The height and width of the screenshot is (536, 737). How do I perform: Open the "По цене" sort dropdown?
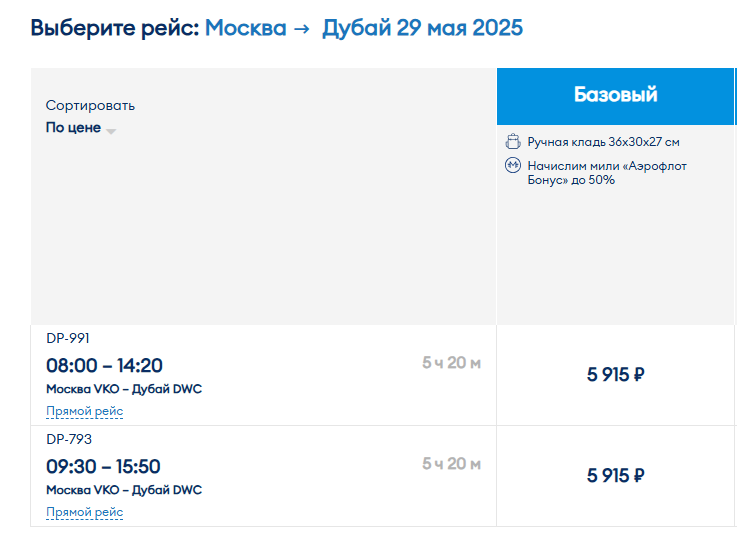(x=80, y=128)
